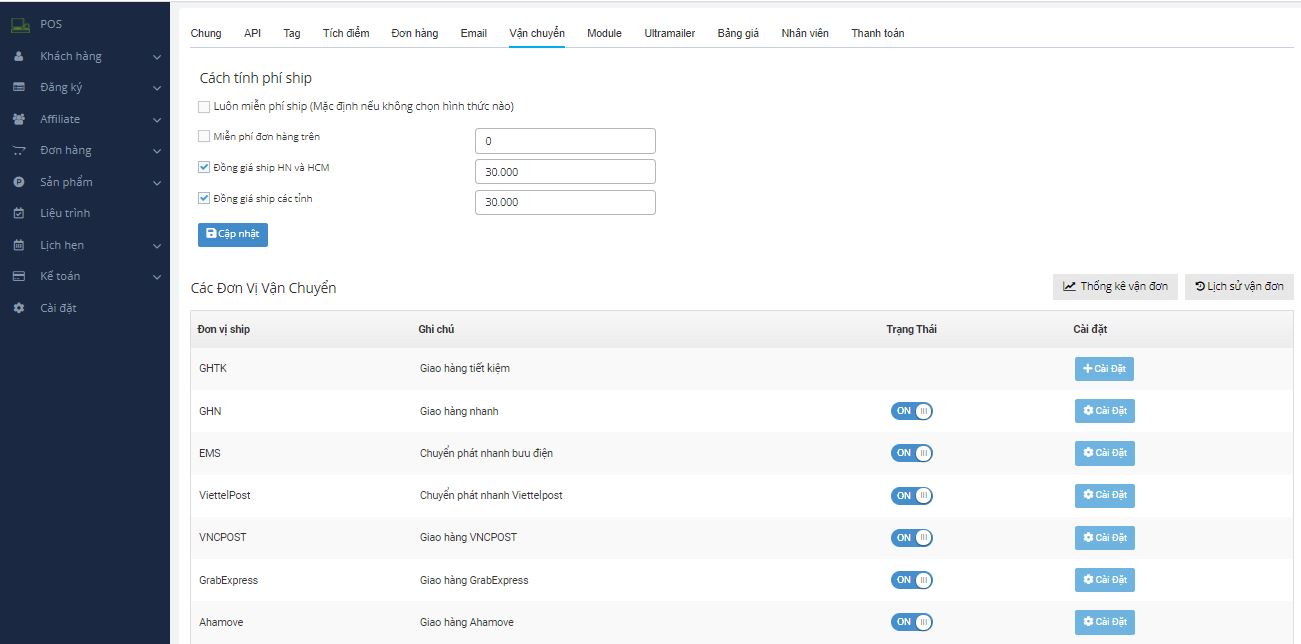Click the Đồng giá ship các tỉnh input
The width and height of the screenshot is (1301, 644).
[x=565, y=202]
